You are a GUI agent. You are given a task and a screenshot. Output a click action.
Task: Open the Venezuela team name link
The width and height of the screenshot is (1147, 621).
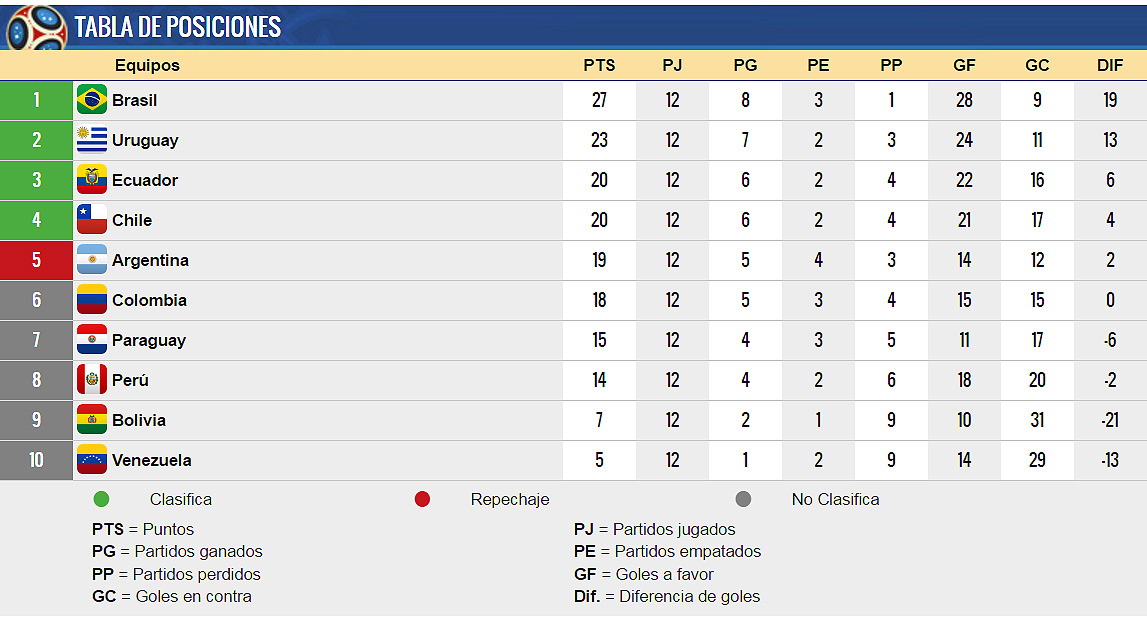pos(151,460)
